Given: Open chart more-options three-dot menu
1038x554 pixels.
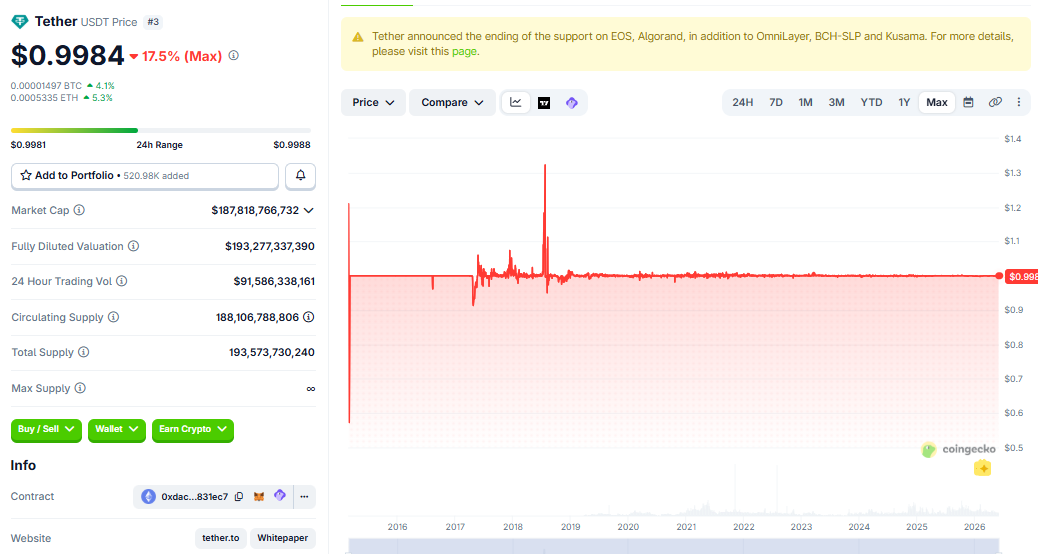Looking at the screenshot, I should (1019, 102).
